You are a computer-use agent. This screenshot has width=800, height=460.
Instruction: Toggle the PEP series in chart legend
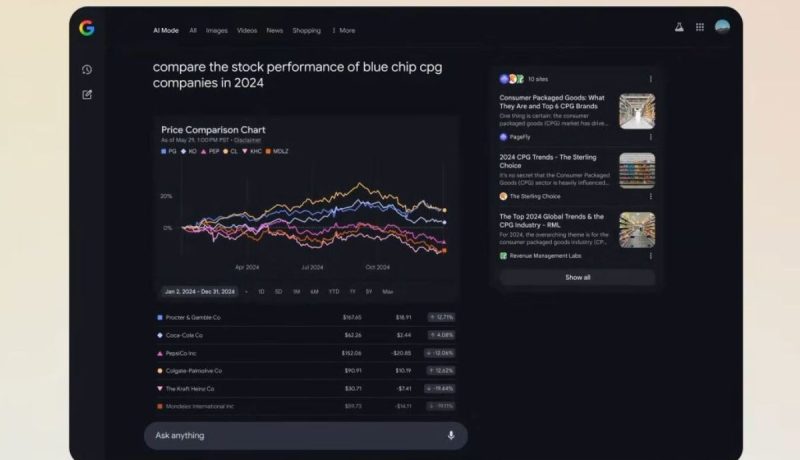click(210, 151)
